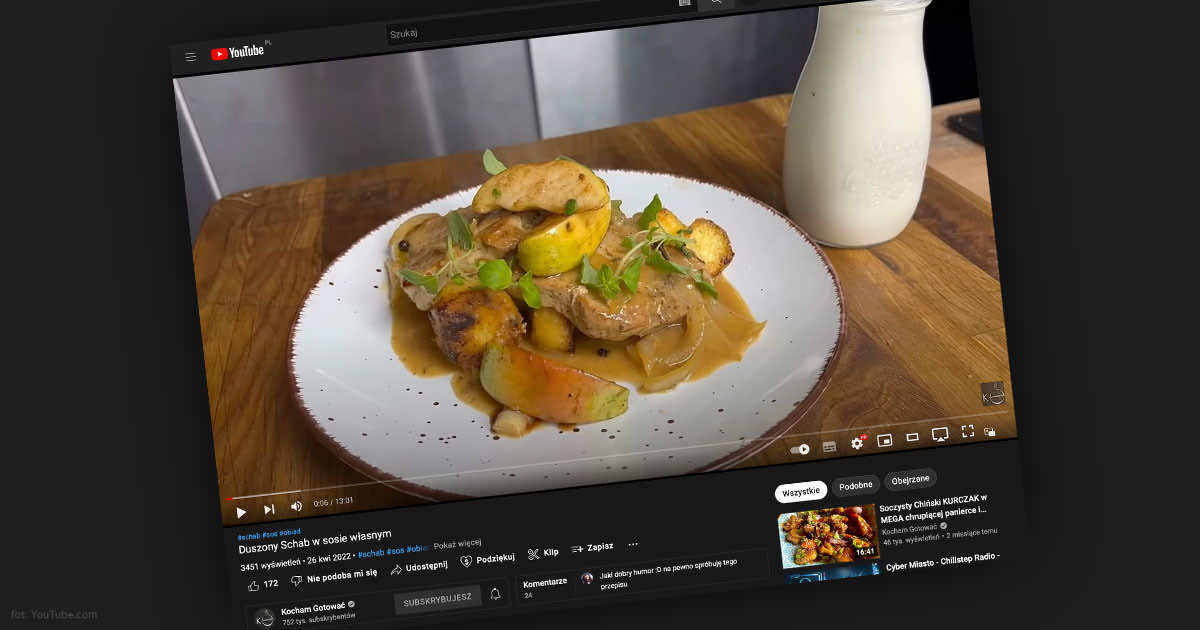Toggle the autoplay switch in the player

pos(800,449)
